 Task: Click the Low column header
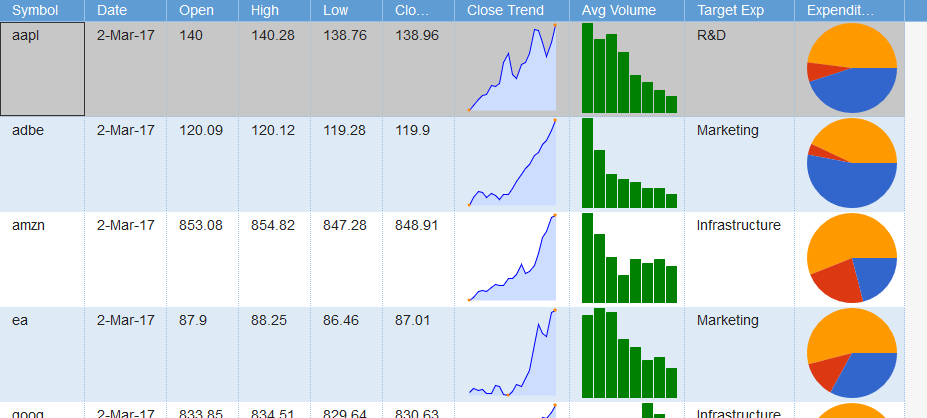[x=346, y=11]
